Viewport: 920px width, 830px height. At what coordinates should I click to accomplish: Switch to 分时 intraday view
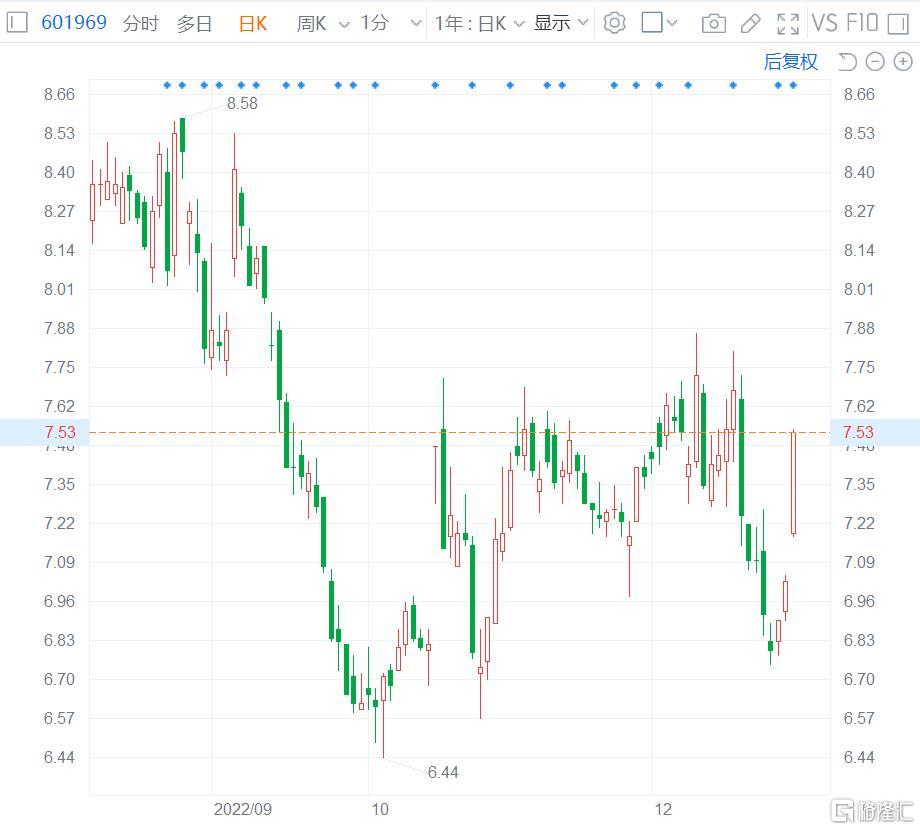141,23
